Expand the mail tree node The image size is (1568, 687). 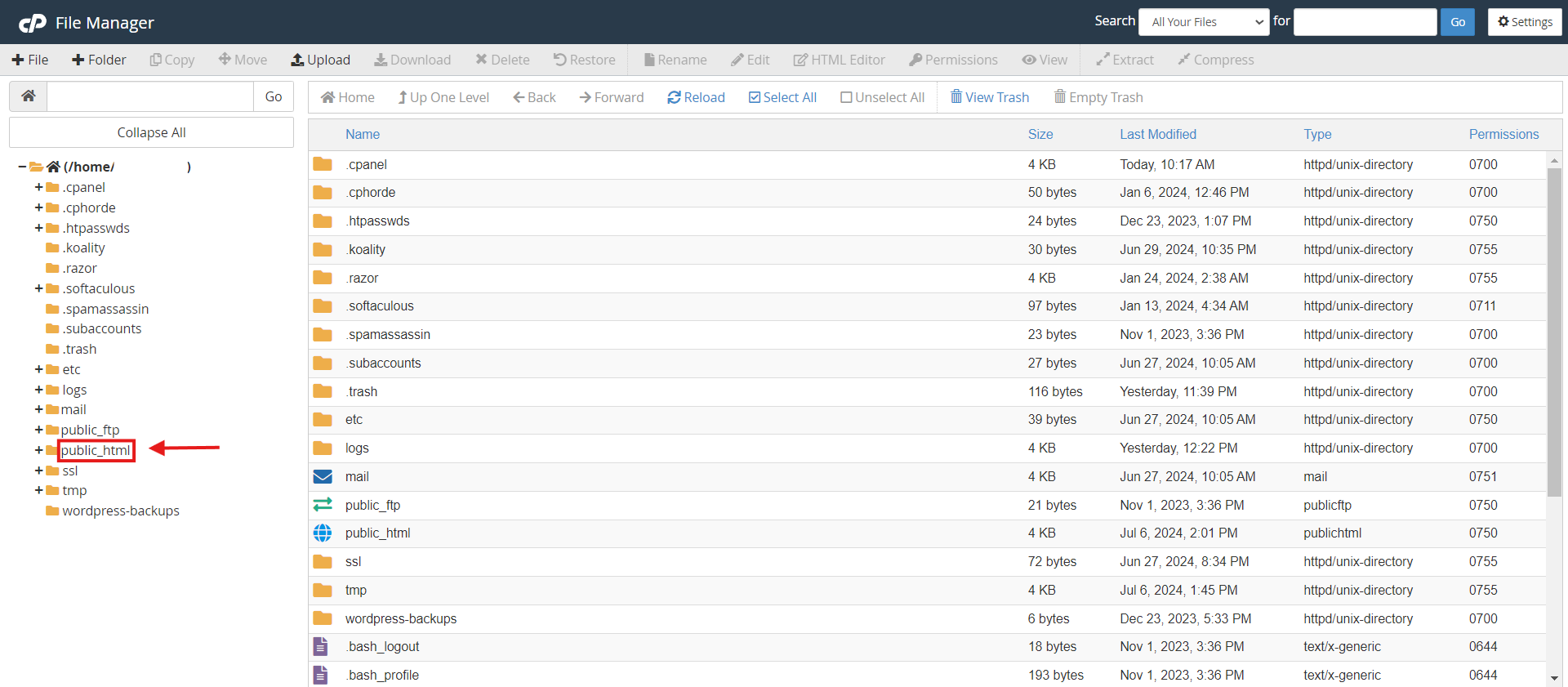click(38, 409)
